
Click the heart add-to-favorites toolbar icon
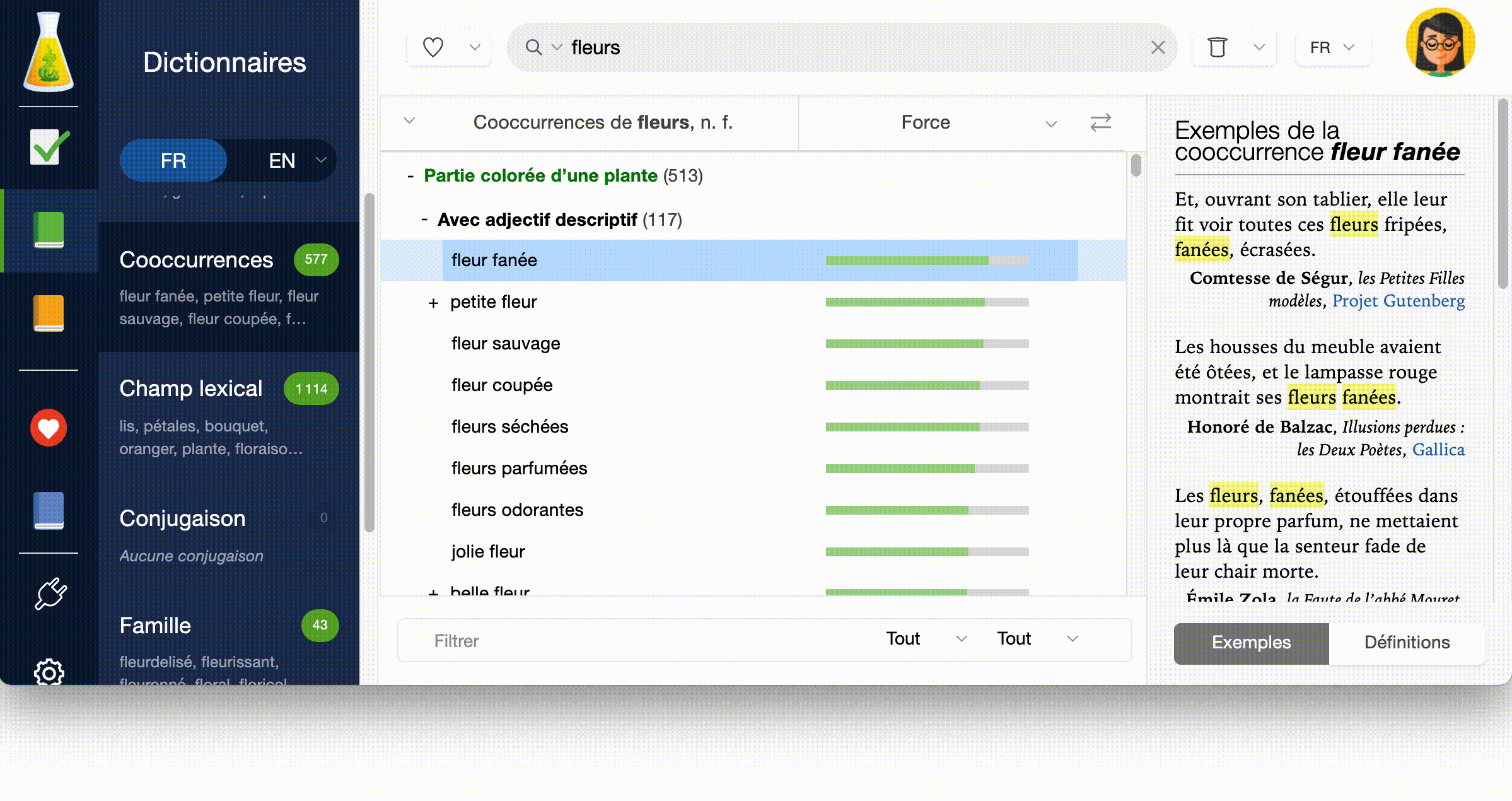pos(433,47)
